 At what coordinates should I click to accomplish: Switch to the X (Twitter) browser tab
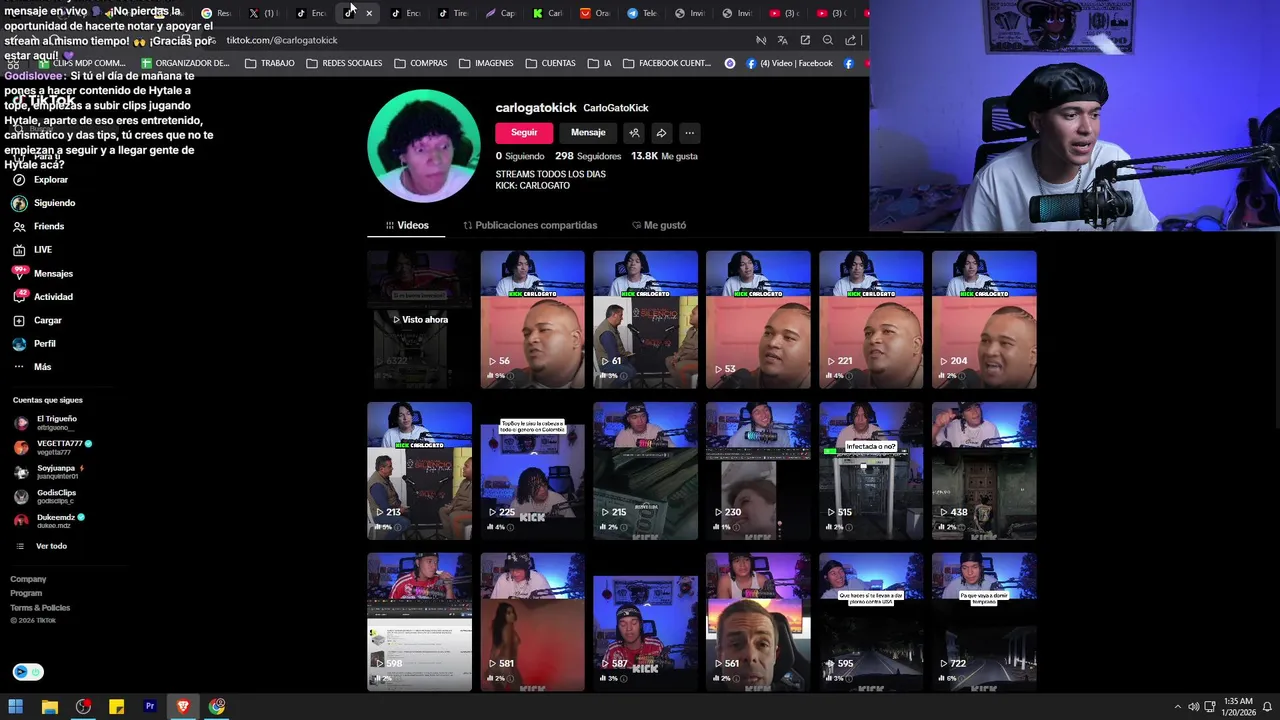coord(263,13)
